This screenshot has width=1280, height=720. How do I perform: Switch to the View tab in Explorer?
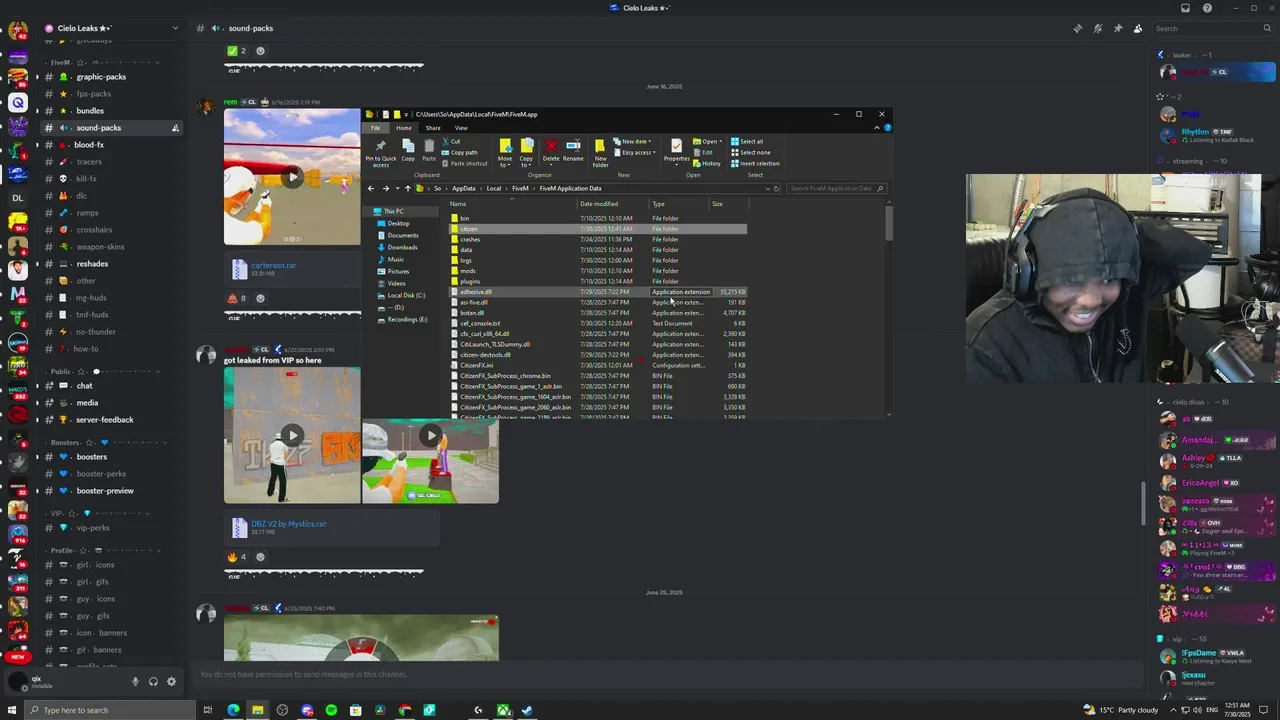click(461, 128)
